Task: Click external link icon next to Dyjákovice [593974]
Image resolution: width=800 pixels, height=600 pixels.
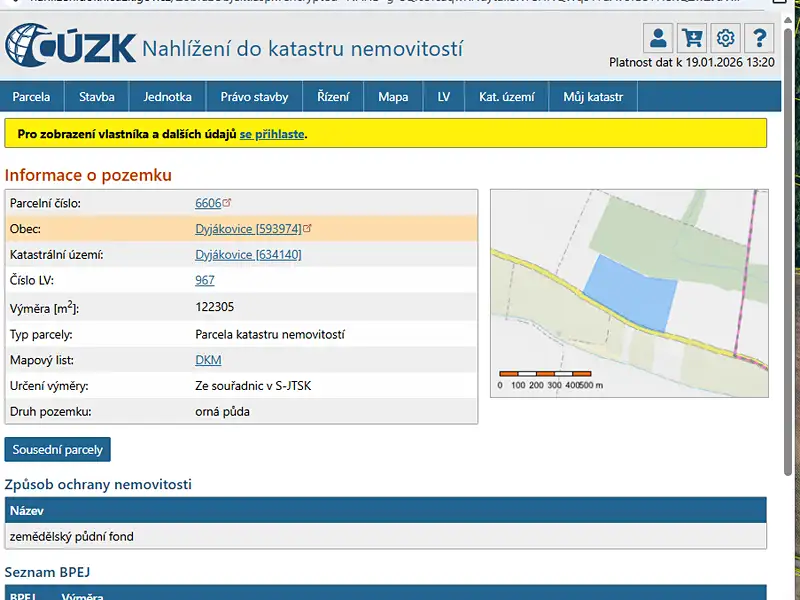Action: point(307,228)
